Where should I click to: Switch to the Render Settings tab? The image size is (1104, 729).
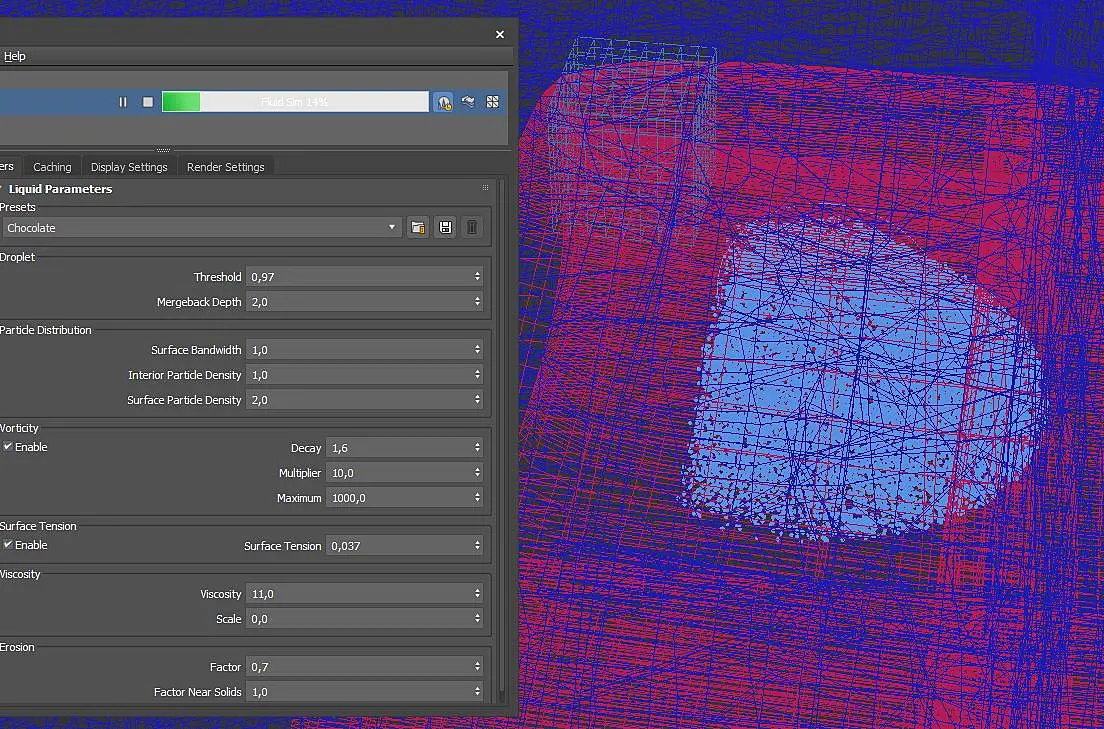pos(225,167)
